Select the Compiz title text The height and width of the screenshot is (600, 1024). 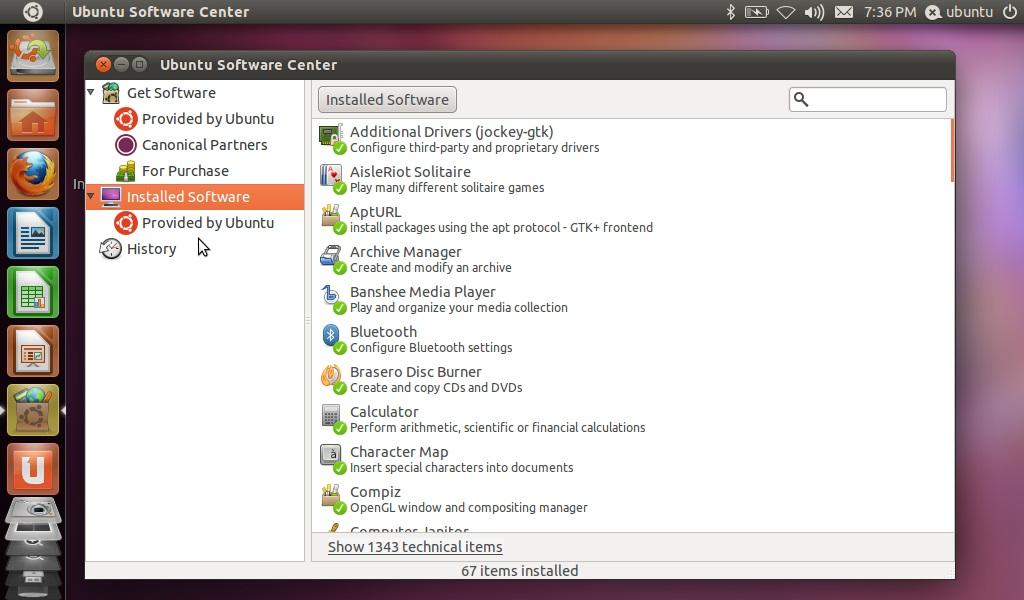pyautogui.click(x=375, y=492)
